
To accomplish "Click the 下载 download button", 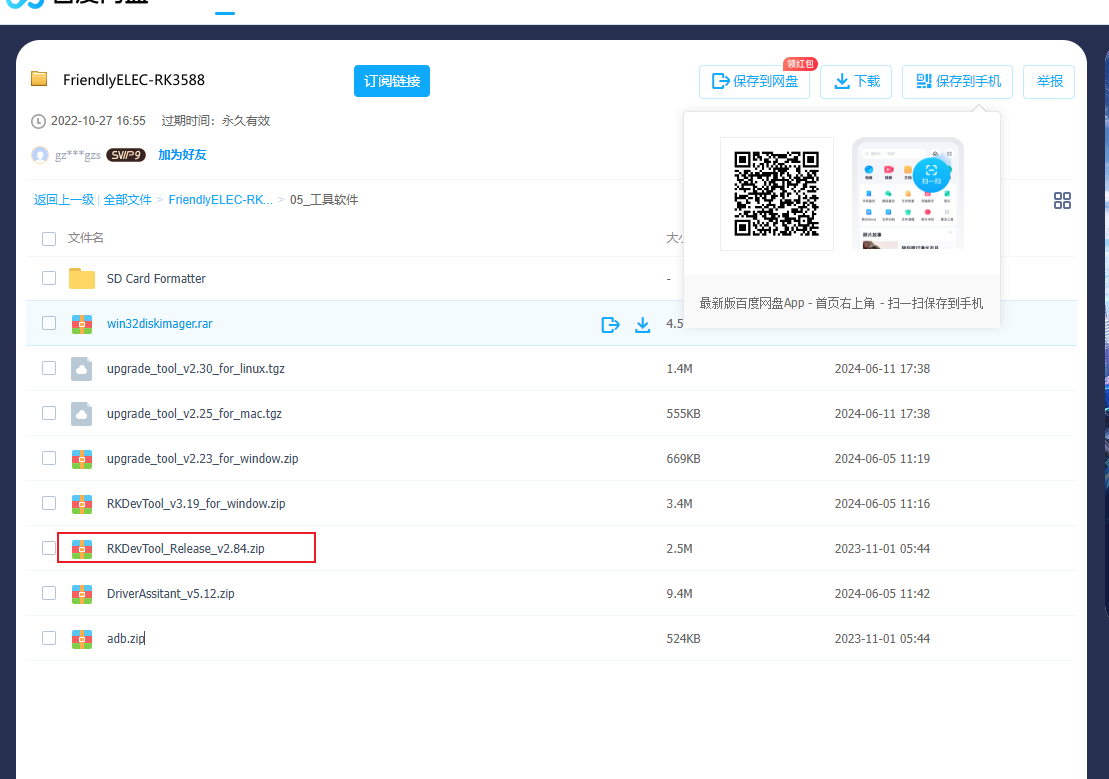I will pos(856,81).
